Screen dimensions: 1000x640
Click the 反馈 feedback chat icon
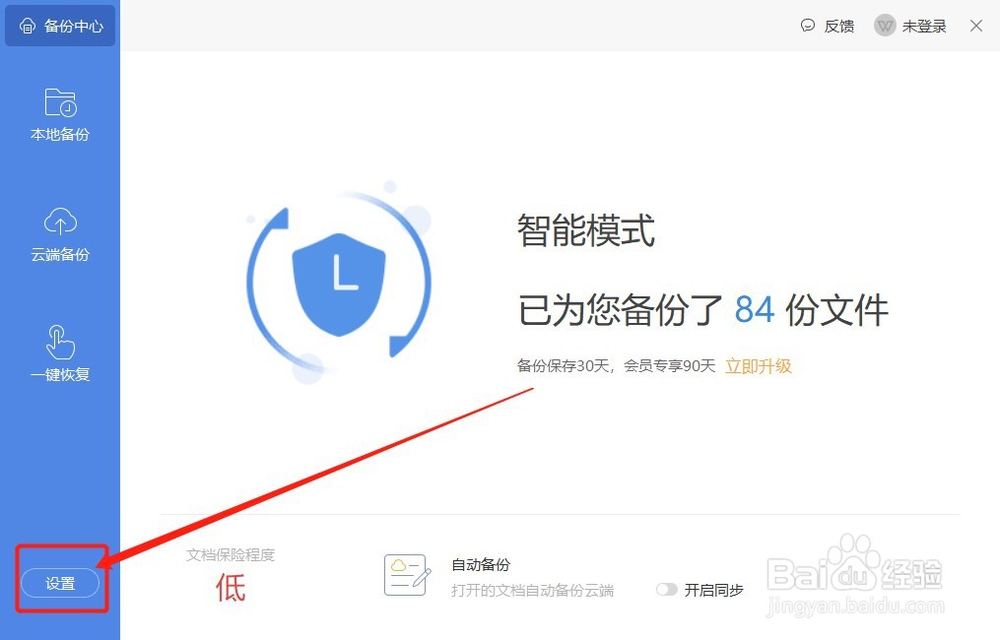[808, 25]
